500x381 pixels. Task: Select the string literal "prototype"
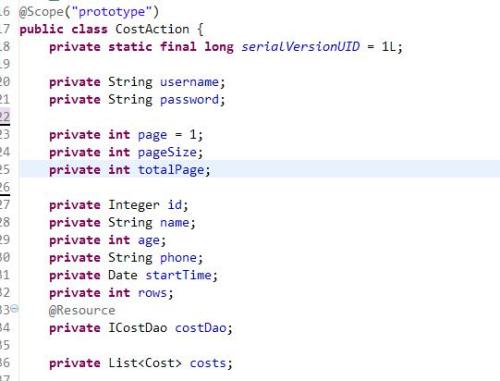tap(111, 12)
